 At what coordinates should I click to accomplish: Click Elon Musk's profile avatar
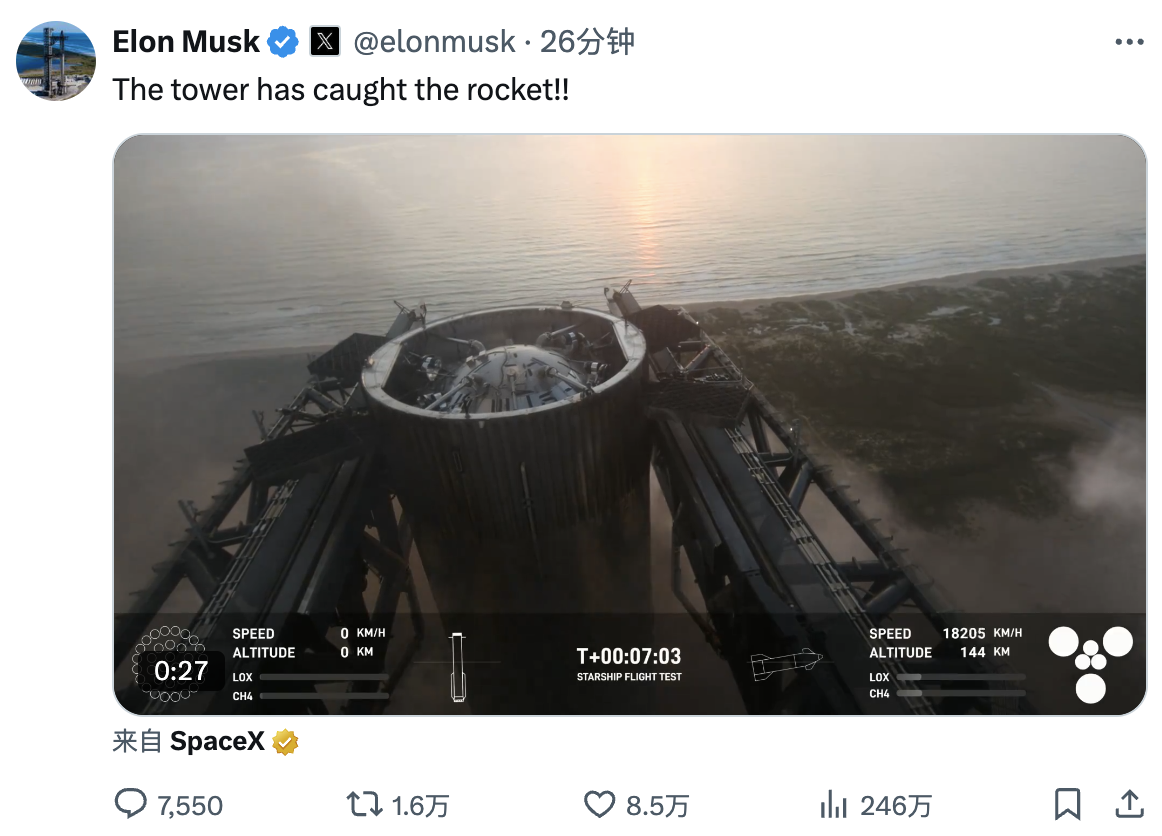point(56,61)
